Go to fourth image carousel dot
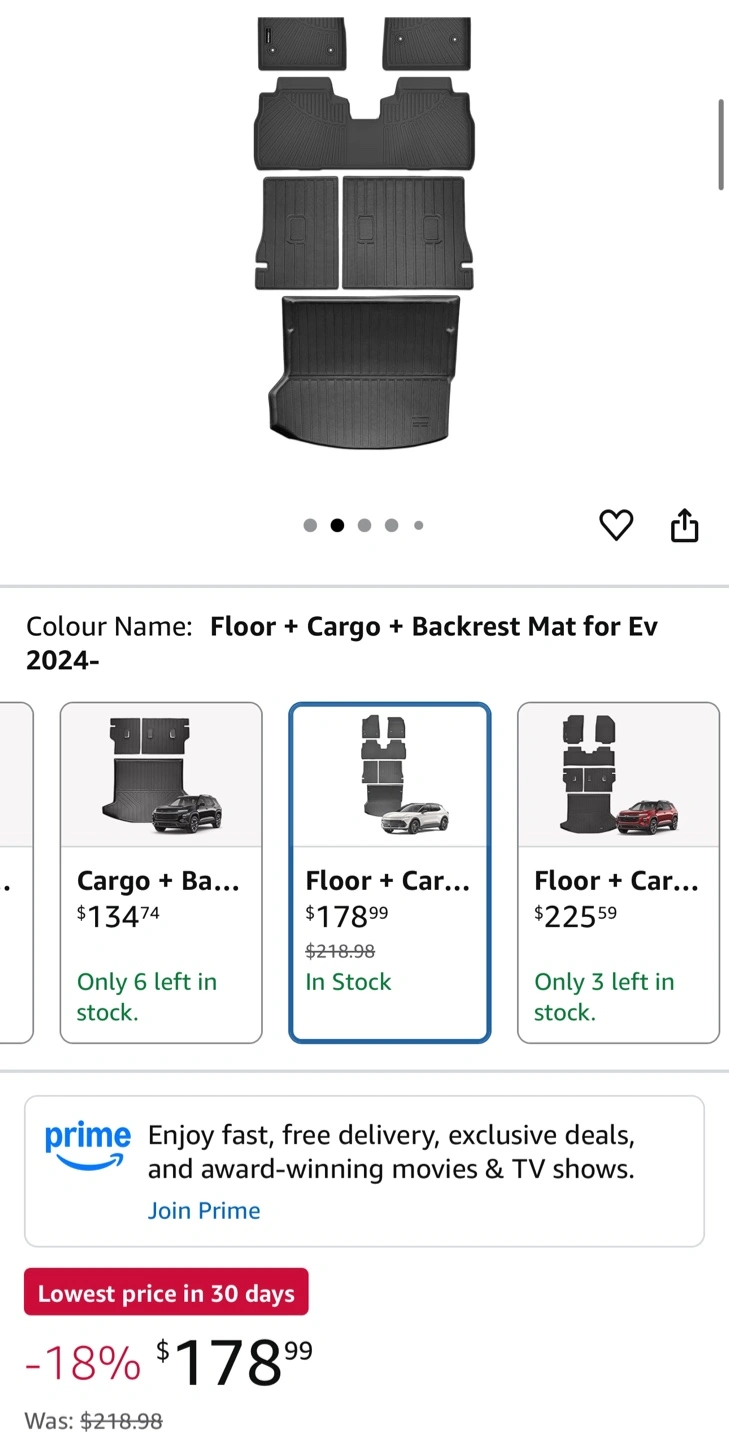The image size is (729, 1440). tap(391, 525)
